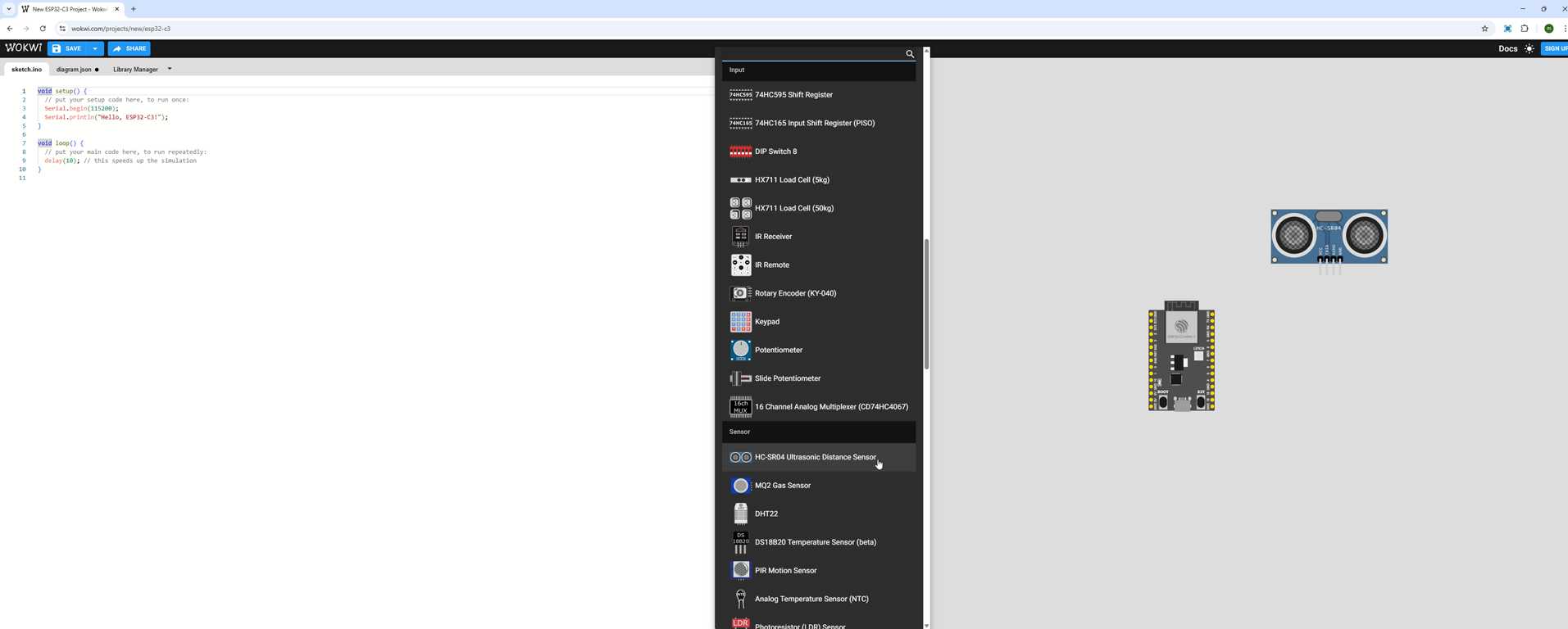Image resolution: width=1568 pixels, height=629 pixels.
Task: Click the 'MQ2 Gas Sensor' list label
Action: (x=783, y=486)
